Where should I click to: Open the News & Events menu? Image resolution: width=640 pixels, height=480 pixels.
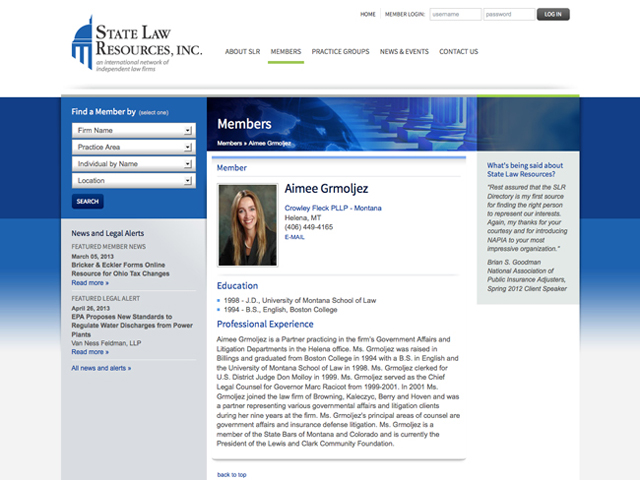[x=404, y=51]
